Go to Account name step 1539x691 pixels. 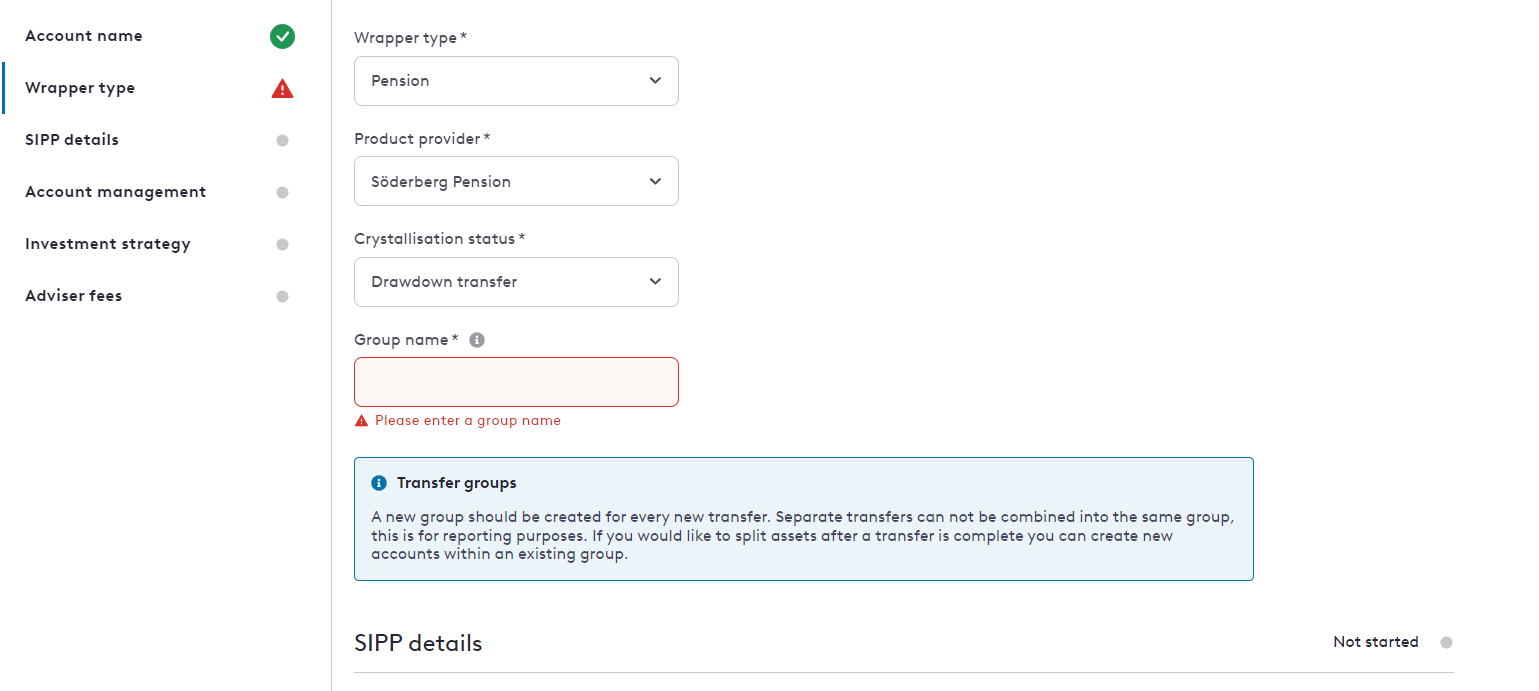pos(84,36)
